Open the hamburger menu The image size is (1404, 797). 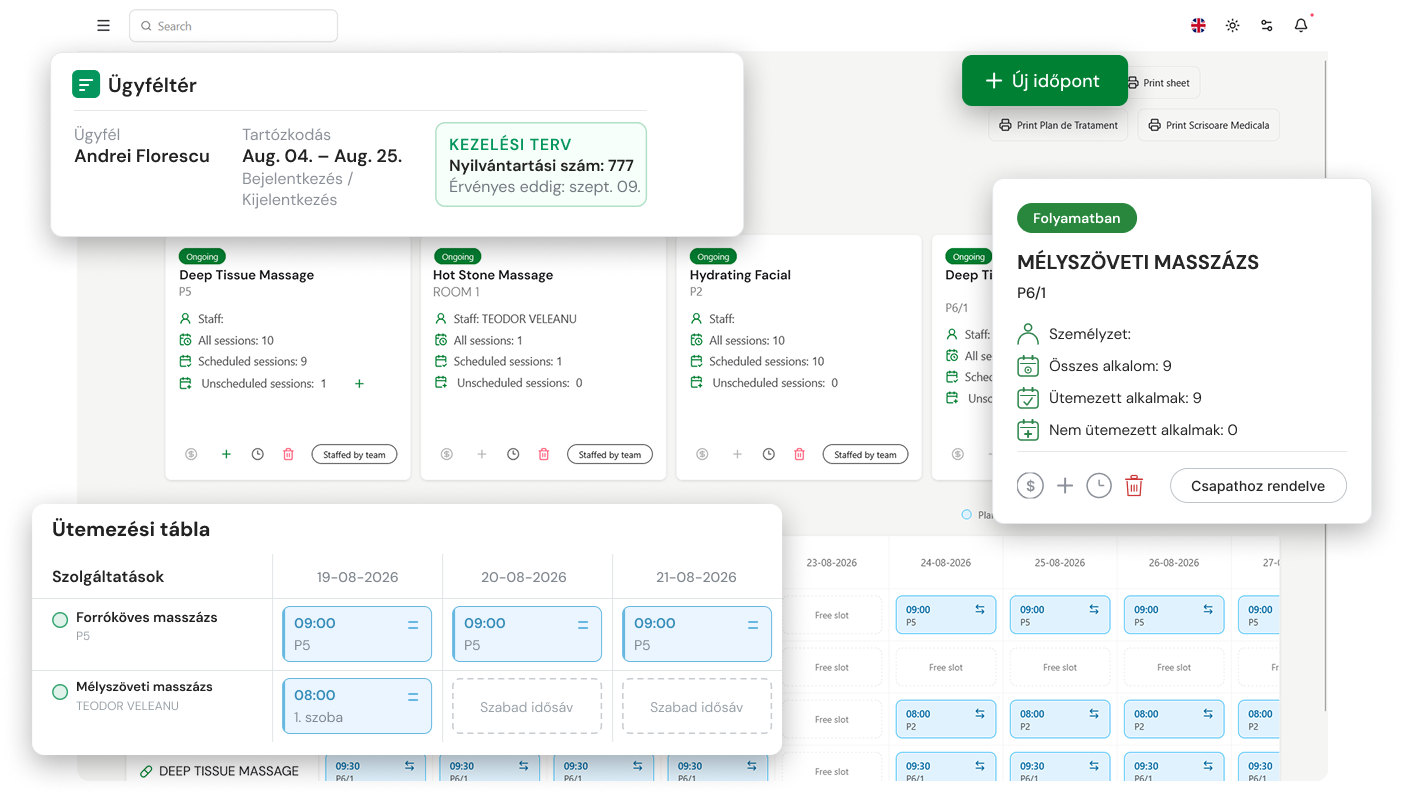coord(103,26)
